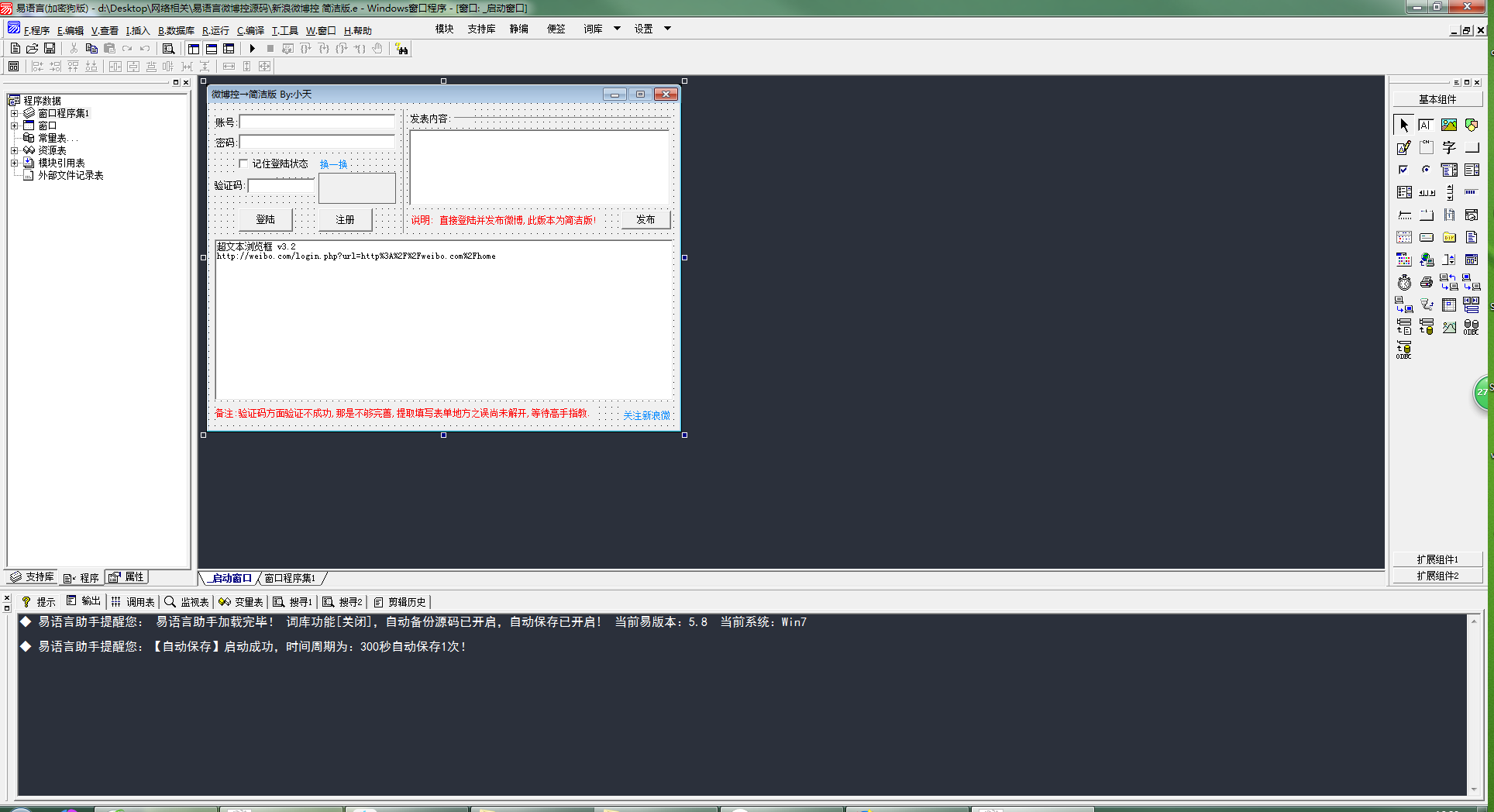Select the printer component icon
Screen dimensions: 1494x812
1427,282
